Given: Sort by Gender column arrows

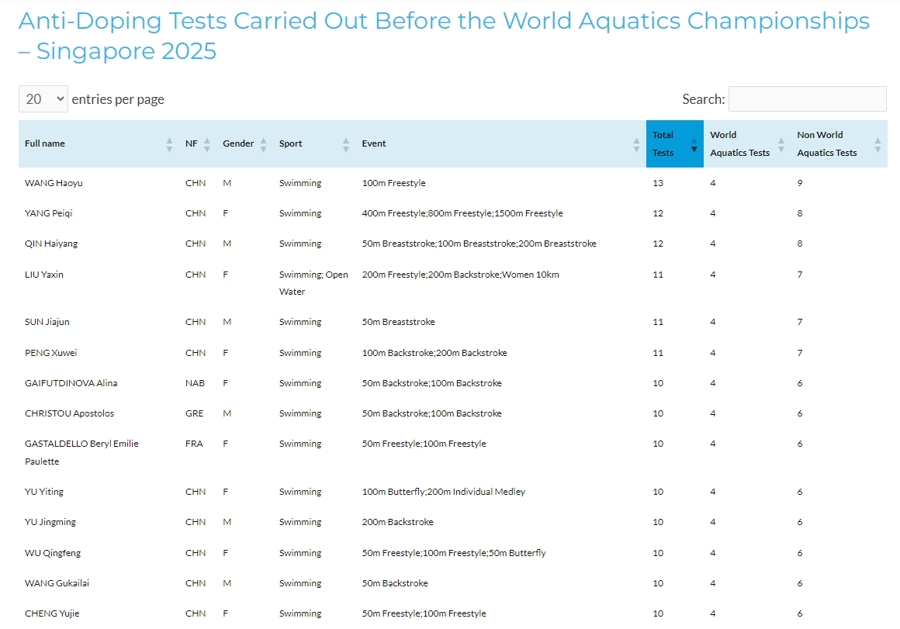Looking at the screenshot, I should point(263,145).
